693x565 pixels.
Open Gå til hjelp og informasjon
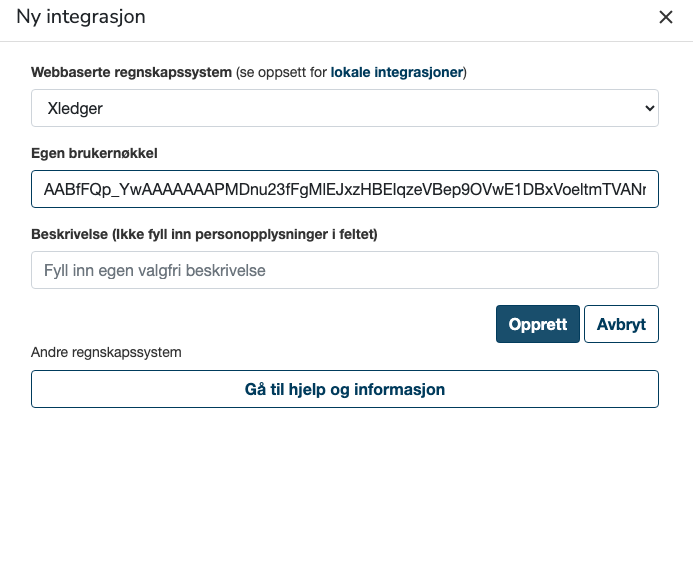click(x=345, y=389)
